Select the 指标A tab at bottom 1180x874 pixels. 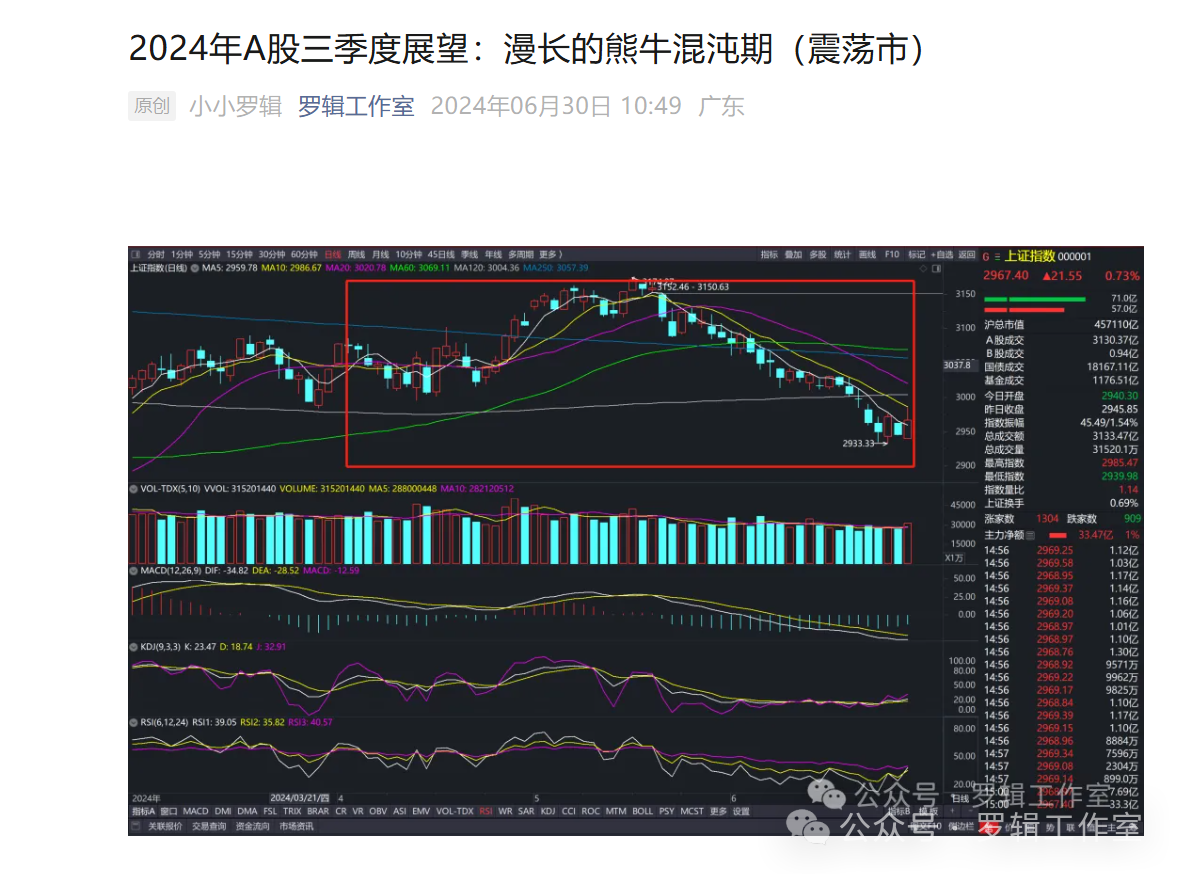point(144,812)
